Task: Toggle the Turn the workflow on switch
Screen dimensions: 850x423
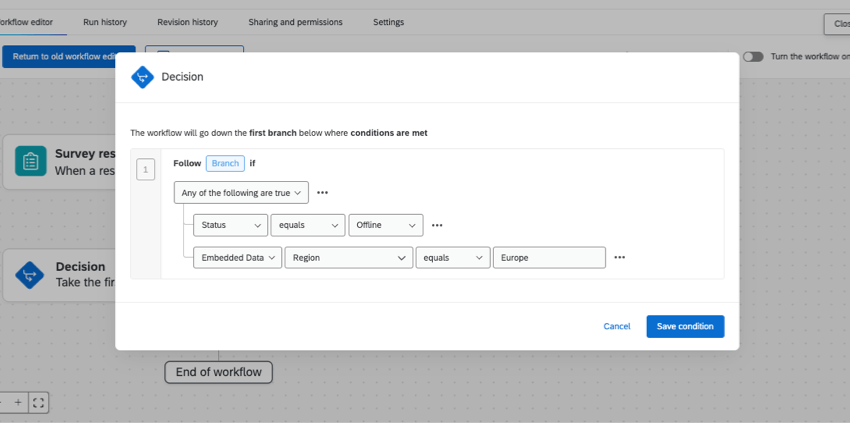Action: (753, 57)
